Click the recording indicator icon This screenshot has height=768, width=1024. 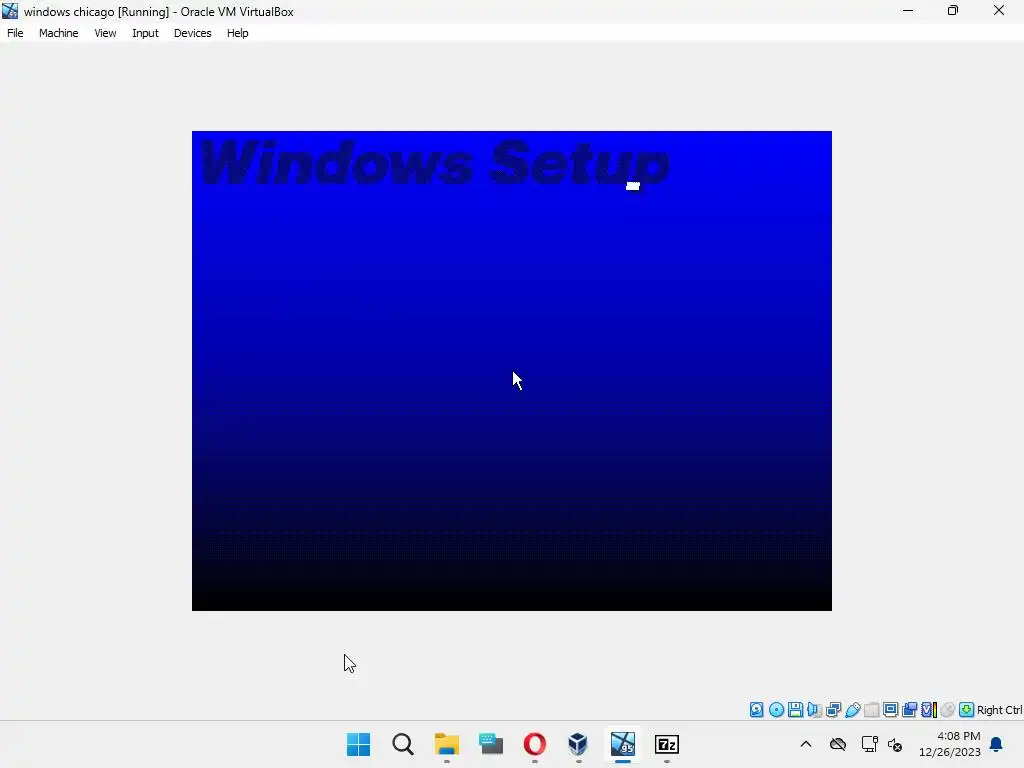click(x=910, y=710)
